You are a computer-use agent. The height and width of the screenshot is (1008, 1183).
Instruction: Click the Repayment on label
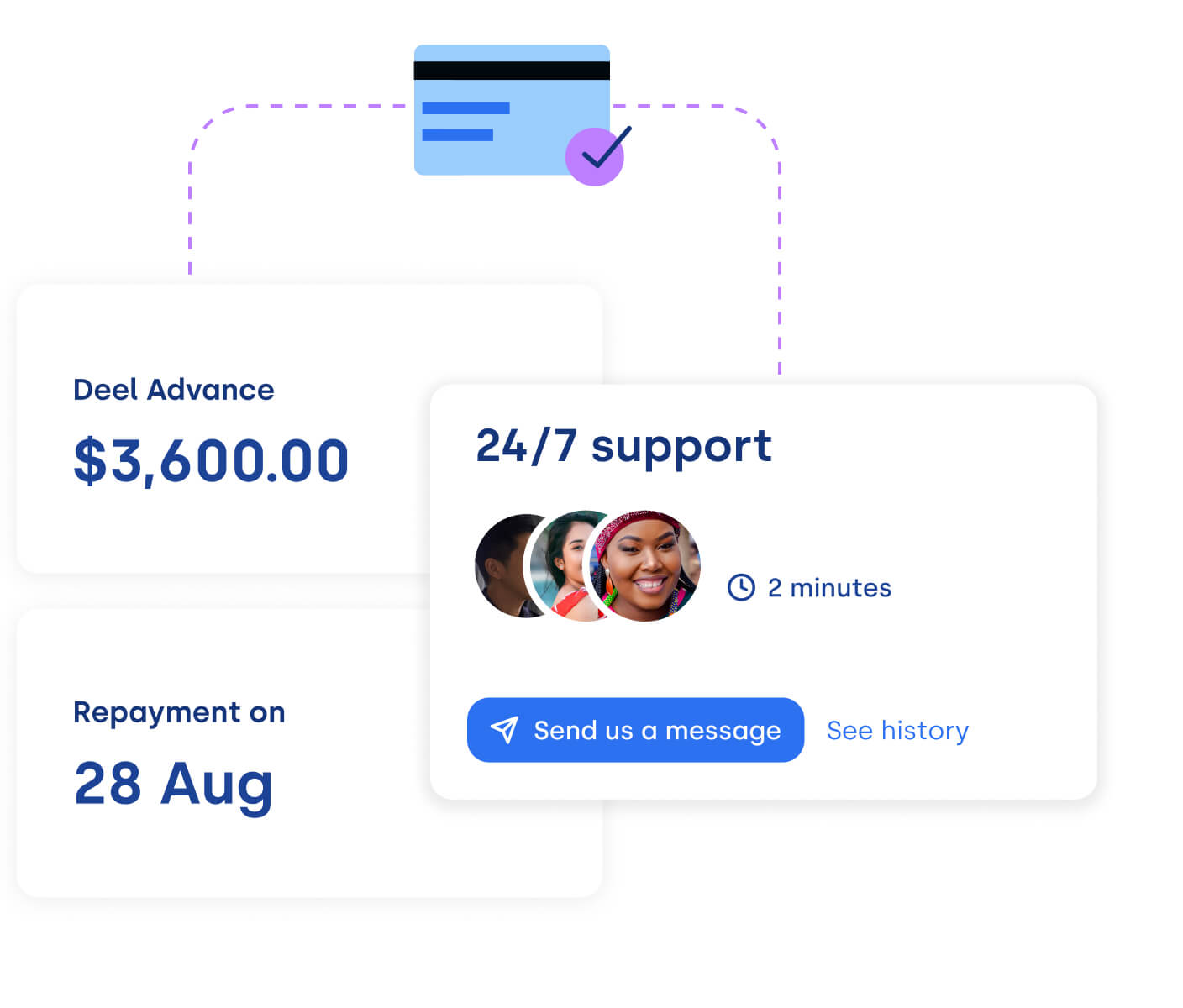(x=179, y=712)
